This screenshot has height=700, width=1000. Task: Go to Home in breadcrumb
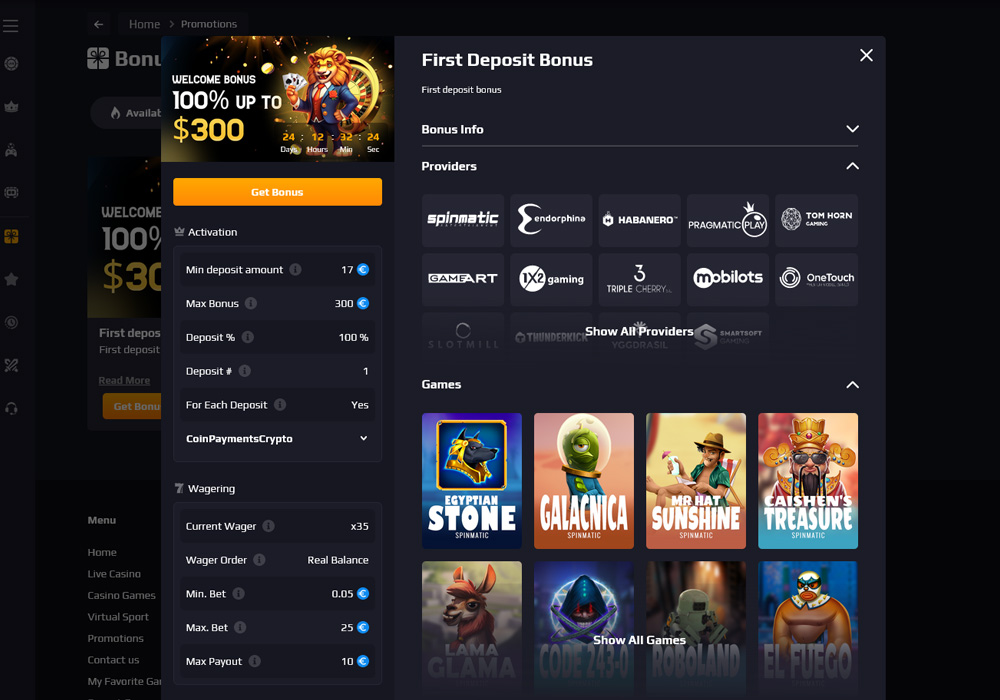144,24
